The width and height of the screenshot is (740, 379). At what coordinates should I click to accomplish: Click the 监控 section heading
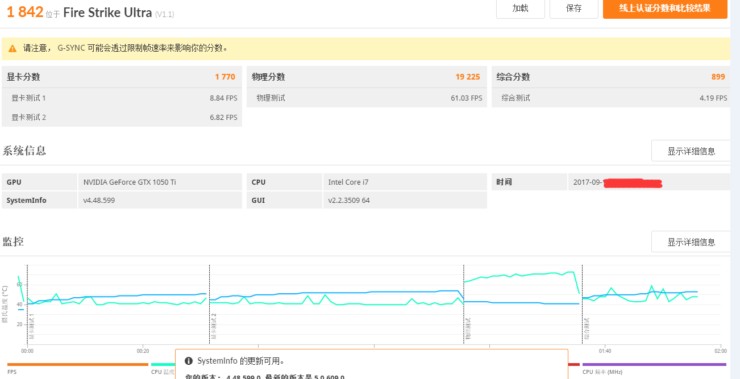click(13, 242)
